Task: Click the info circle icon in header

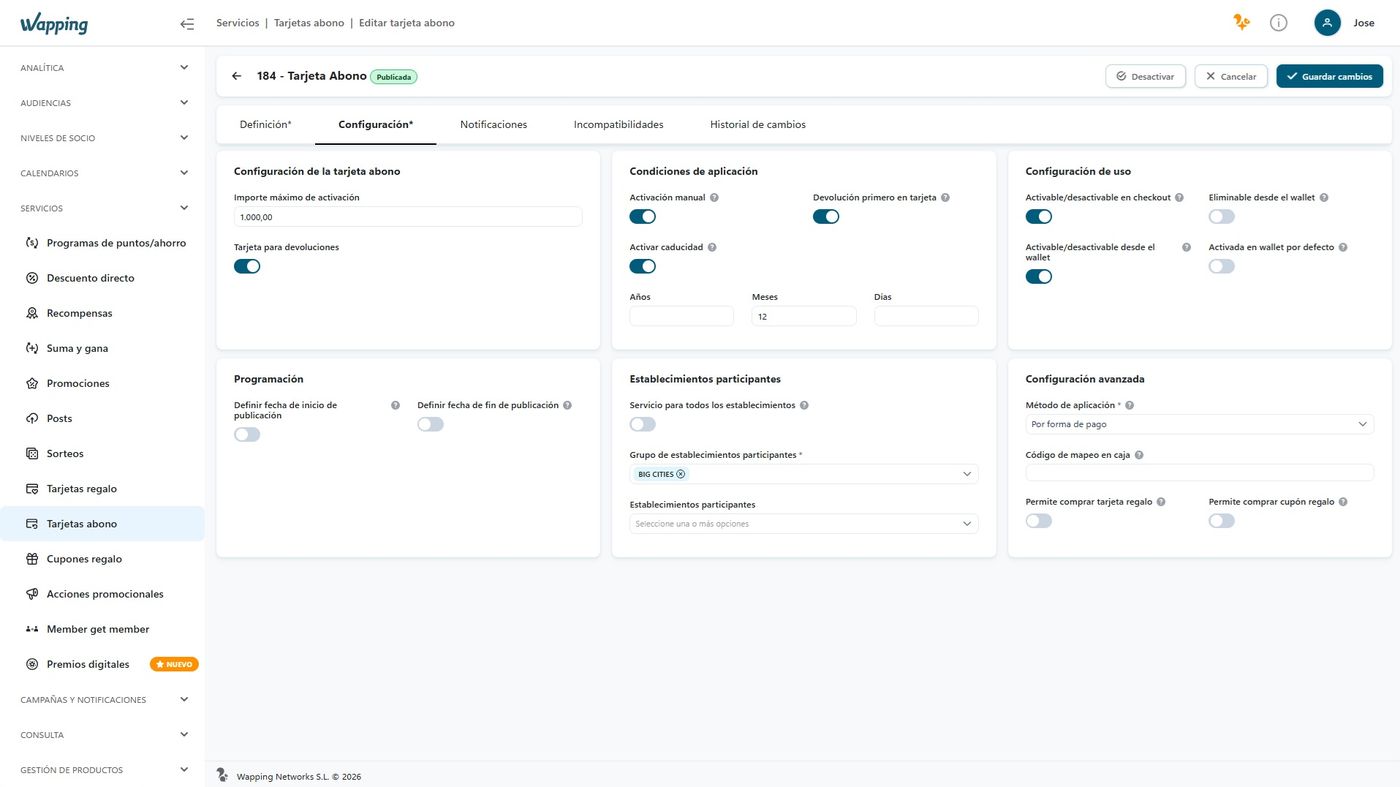Action: tap(1278, 23)
